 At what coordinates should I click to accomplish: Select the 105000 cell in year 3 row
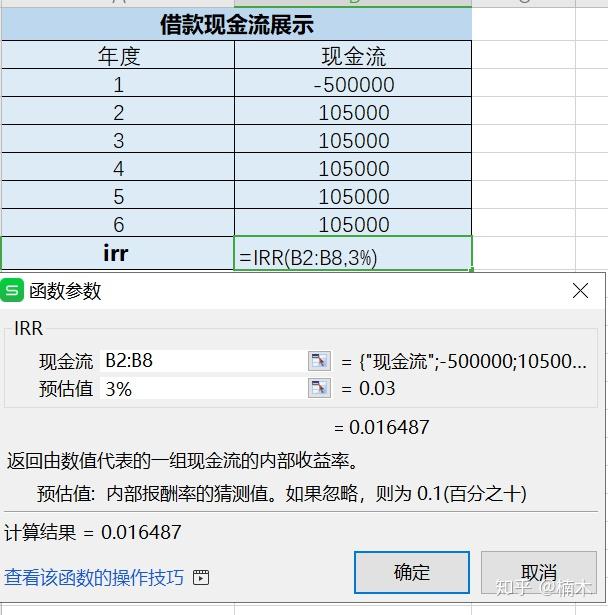(353, 139)
